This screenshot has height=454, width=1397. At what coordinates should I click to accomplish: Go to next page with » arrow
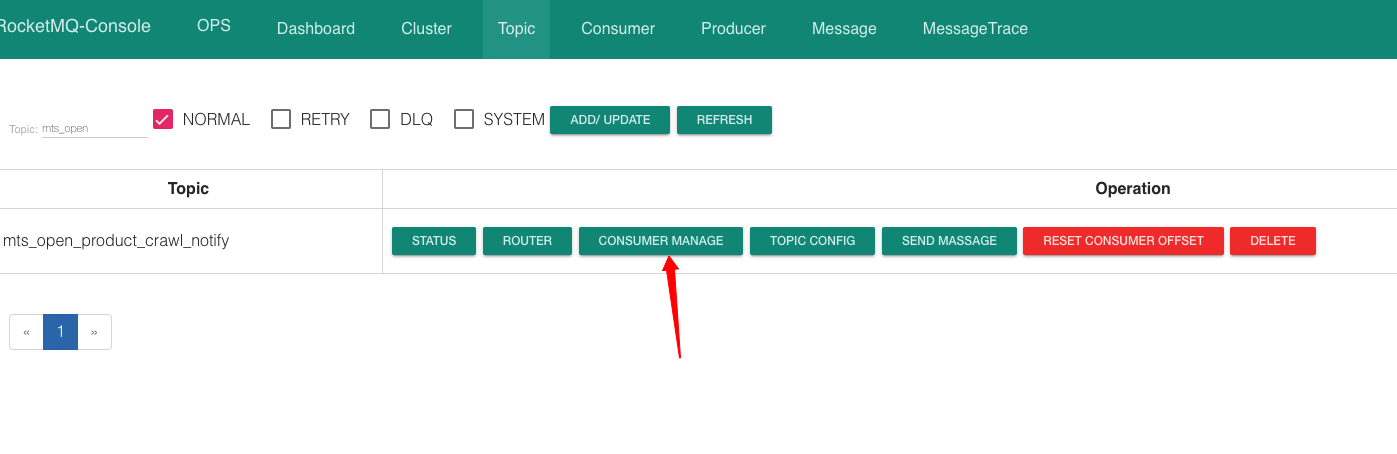pyautogui.click(x=94, y=332)
